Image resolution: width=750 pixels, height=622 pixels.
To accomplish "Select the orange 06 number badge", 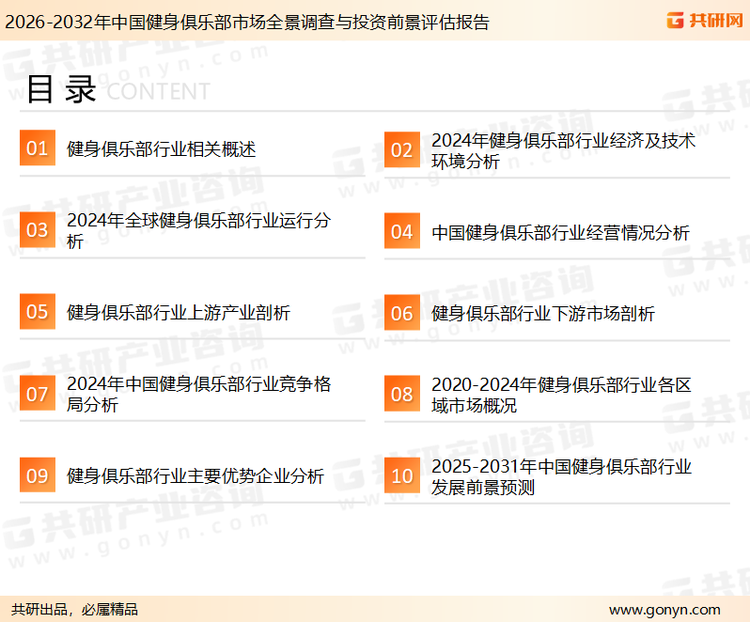I will point(401,313).
